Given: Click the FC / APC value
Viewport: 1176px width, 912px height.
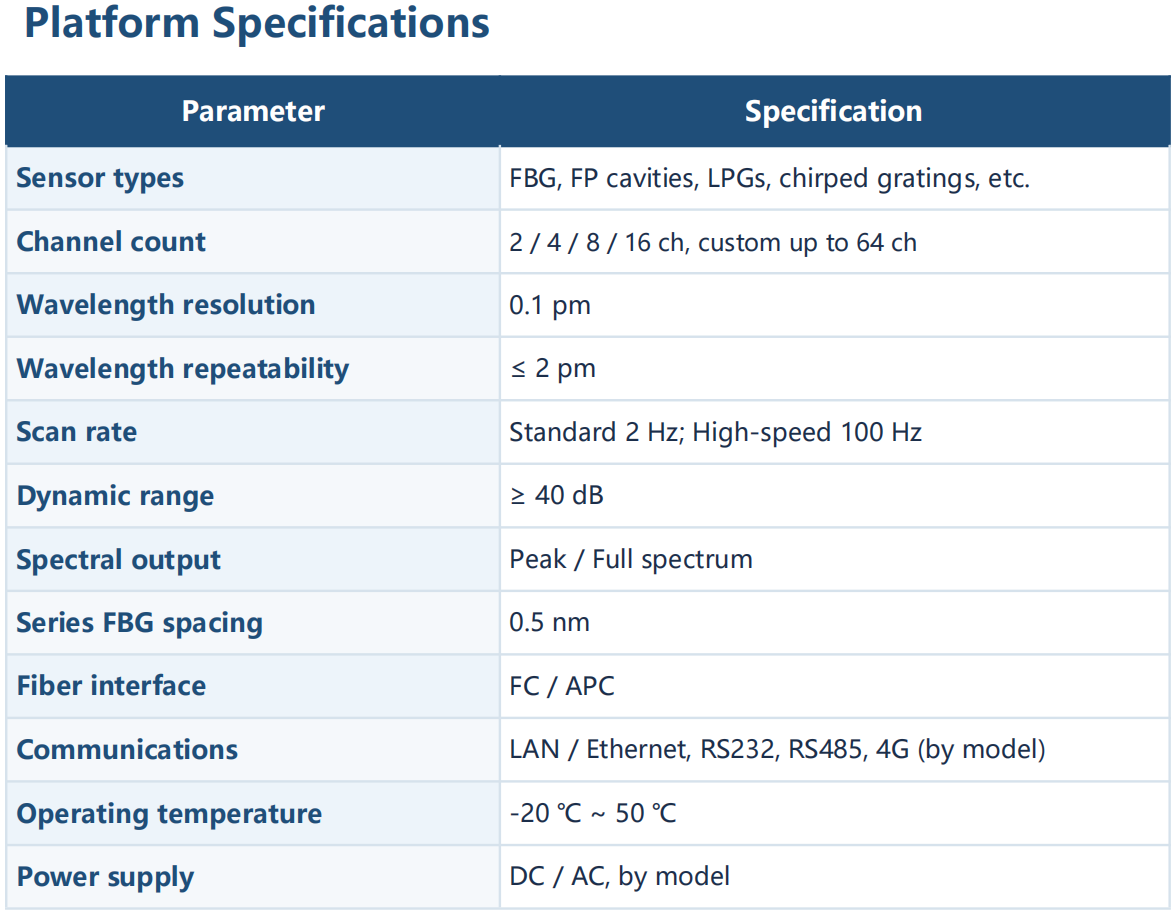Looking at the screenshot, I should pyautogui.click(x=561, y=686).
